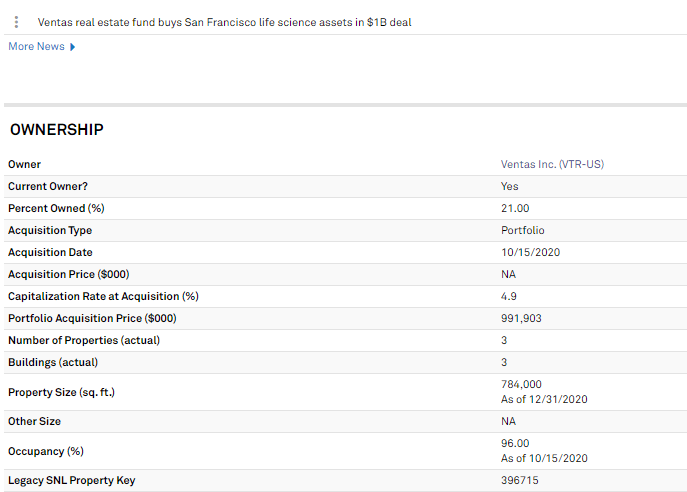Click the Occupancy 96.00 value
This screenshot has height=492, width=687.
click(x=515, y=443)
